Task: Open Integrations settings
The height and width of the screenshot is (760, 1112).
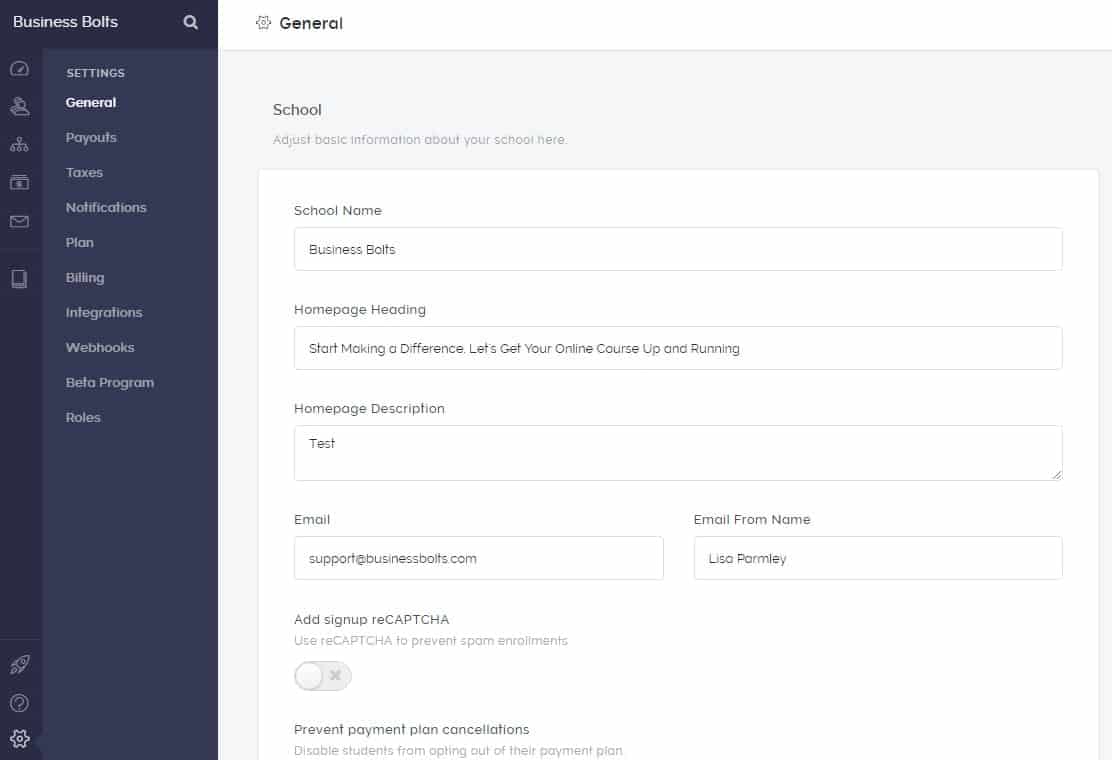Action: coord(104,313)
